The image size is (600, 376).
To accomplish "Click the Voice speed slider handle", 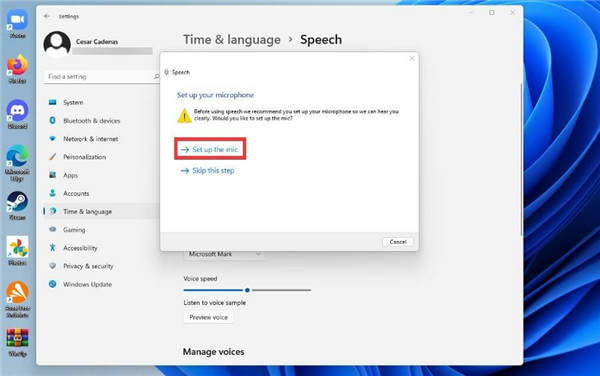I will (247, 290).
